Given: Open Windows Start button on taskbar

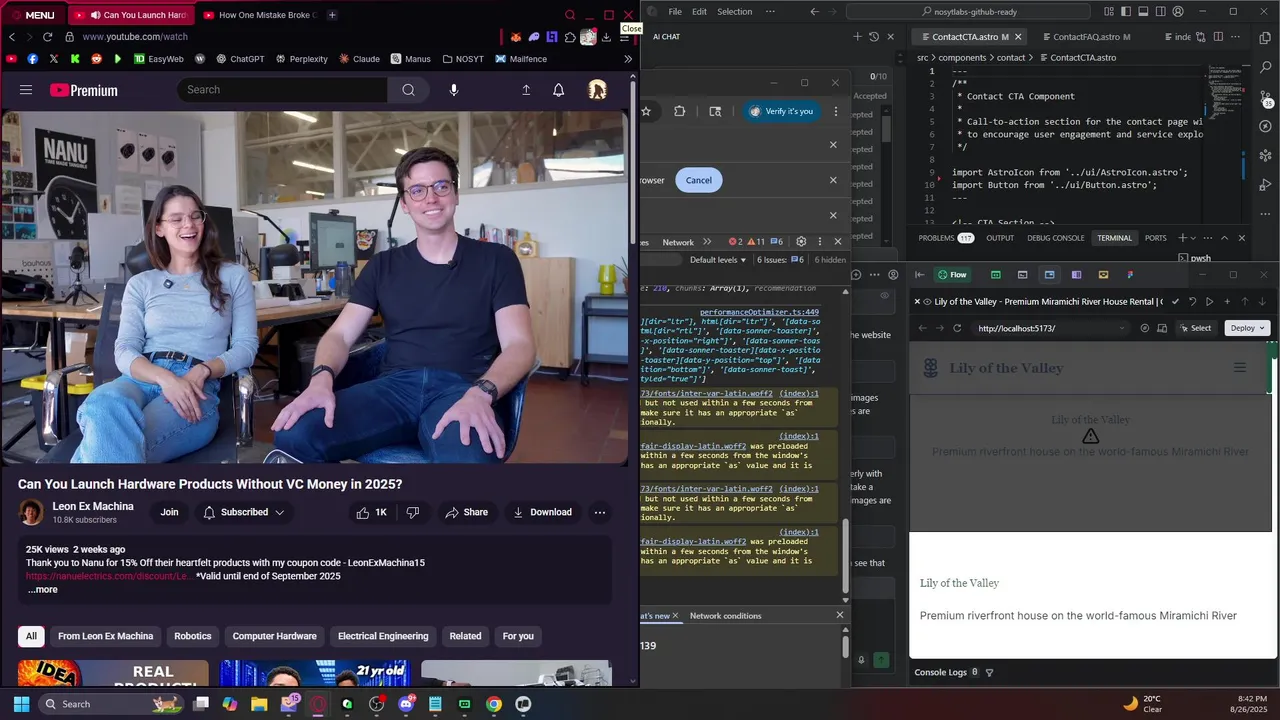Looking at the screenshot, I should coord(21,704).
